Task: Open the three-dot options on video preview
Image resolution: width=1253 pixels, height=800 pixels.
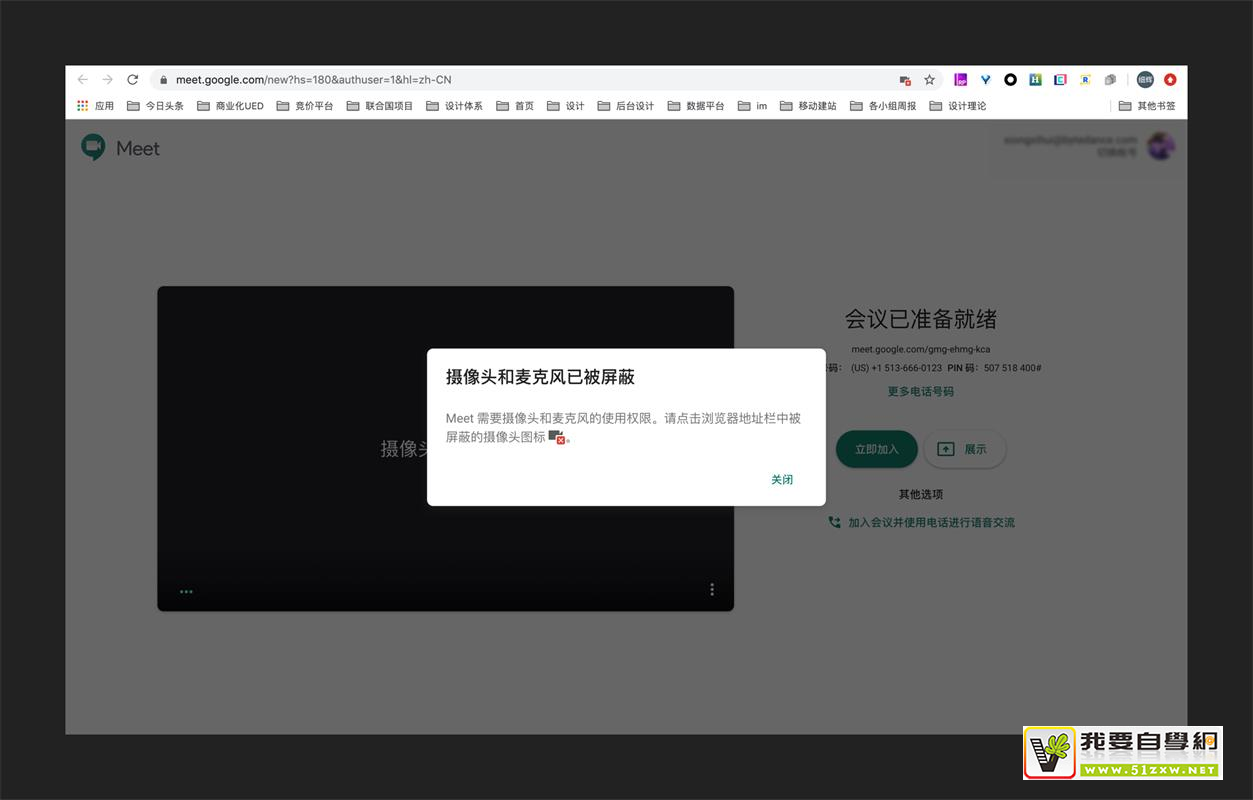Action: click(712, 590)
